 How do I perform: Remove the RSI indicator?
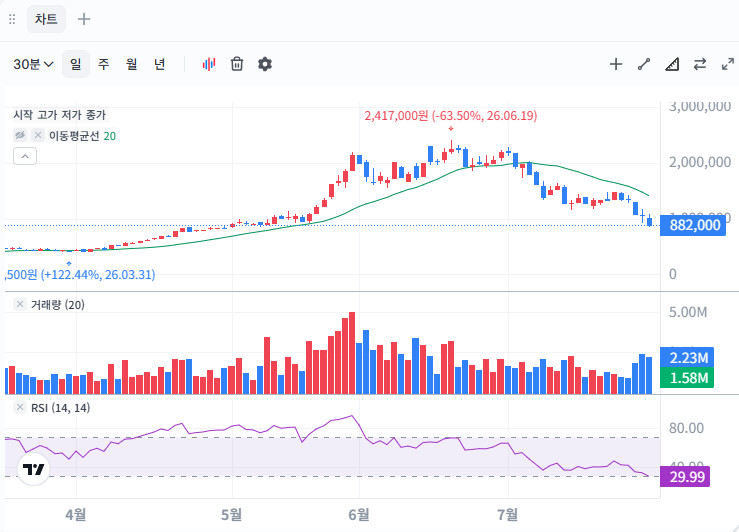point(20,408)
